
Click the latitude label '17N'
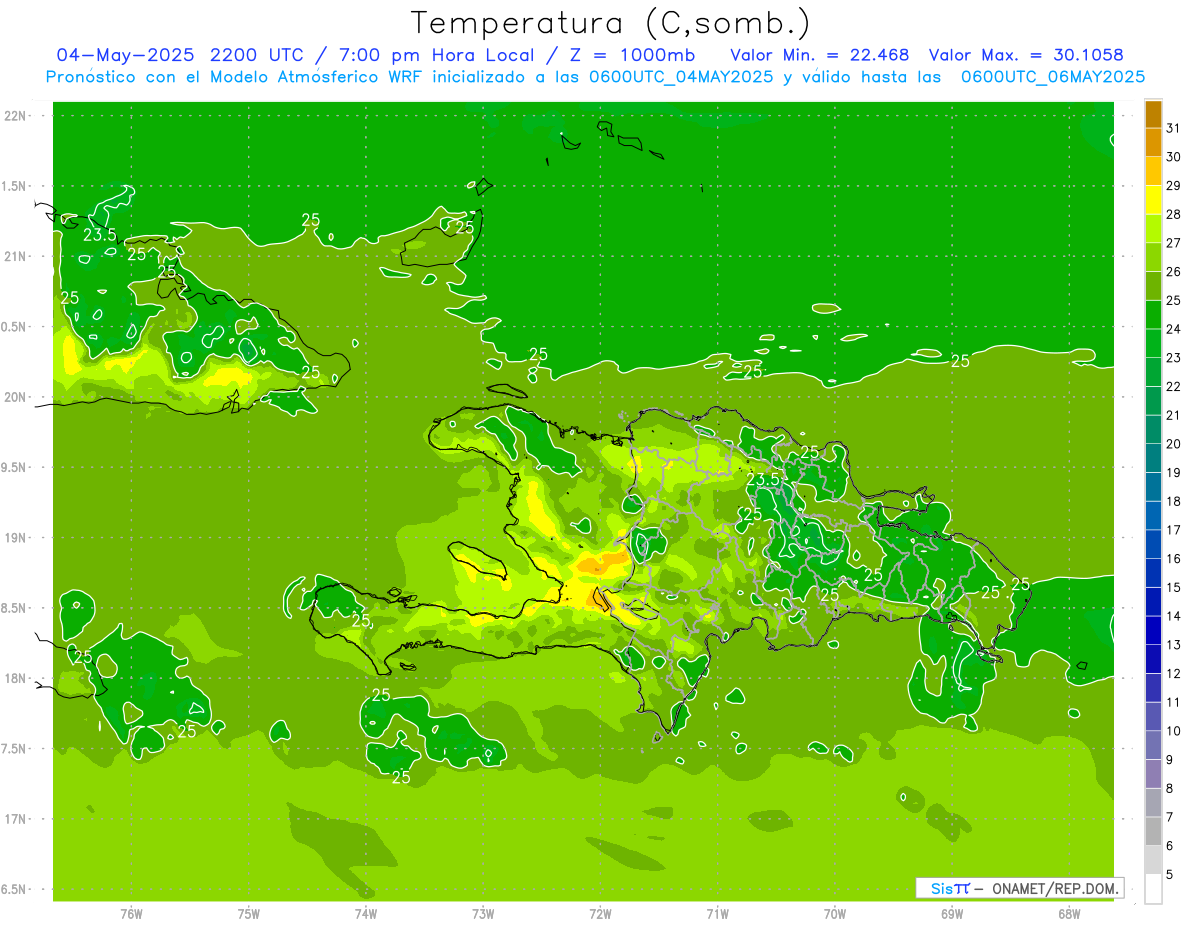click(15, 819)
